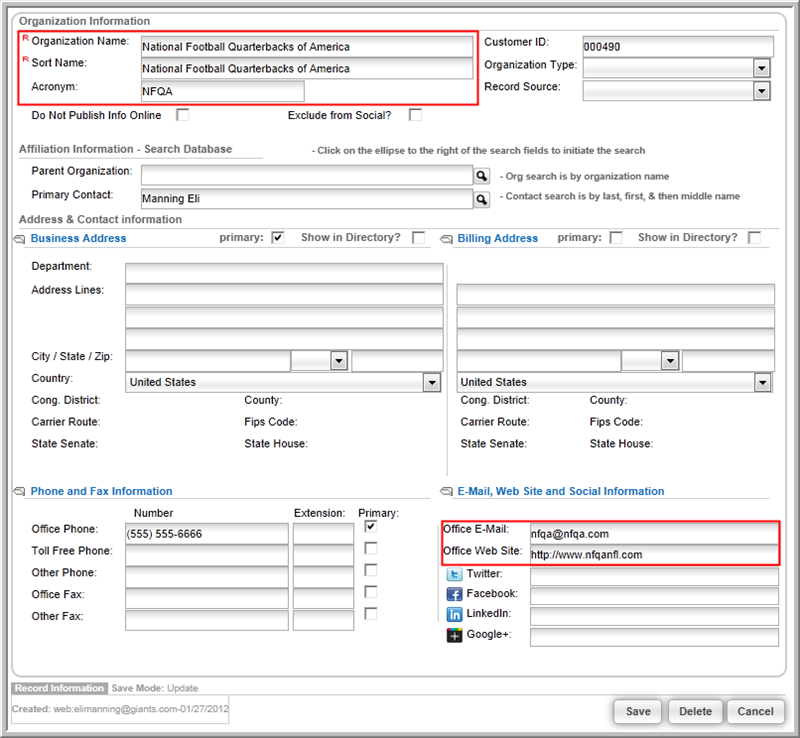Image resolution: width=800 pixels, height=738 pixels.
Task: Check Business Address Show in Directory
Action: point(418,238)
